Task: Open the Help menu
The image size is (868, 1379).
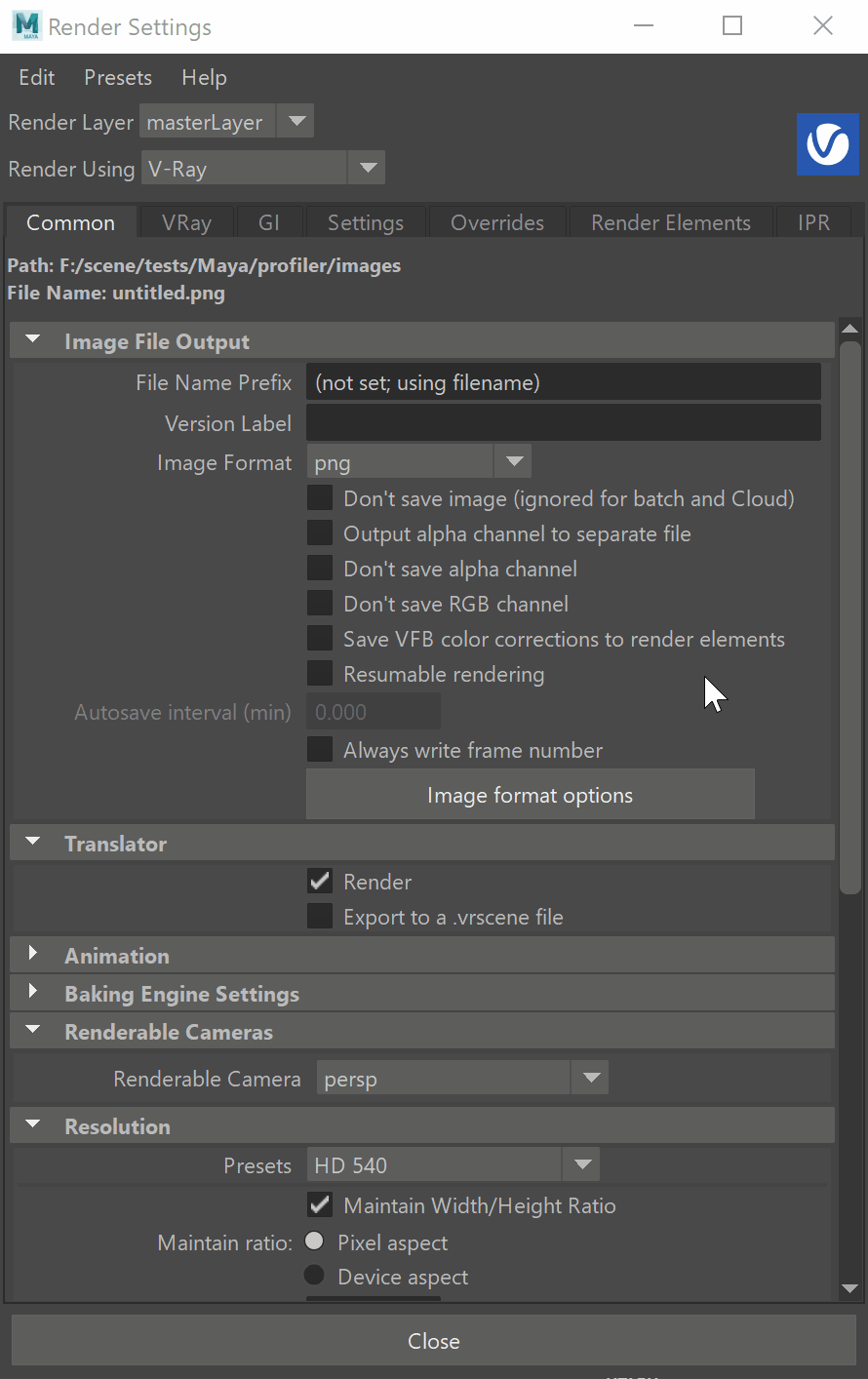Action: click(204, 78)
